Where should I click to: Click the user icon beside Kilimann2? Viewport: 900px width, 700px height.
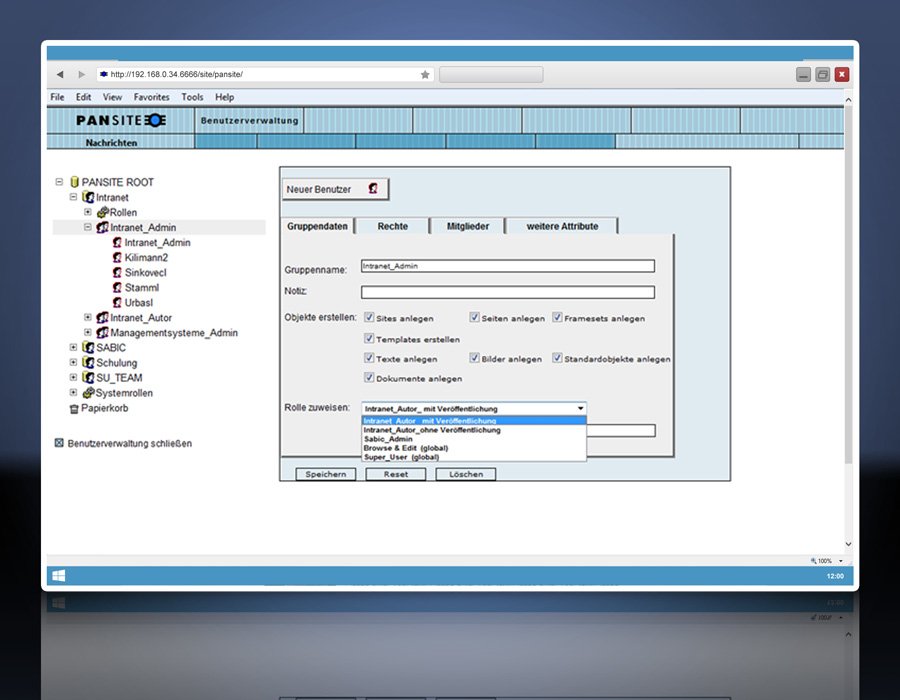pos(117,257)
